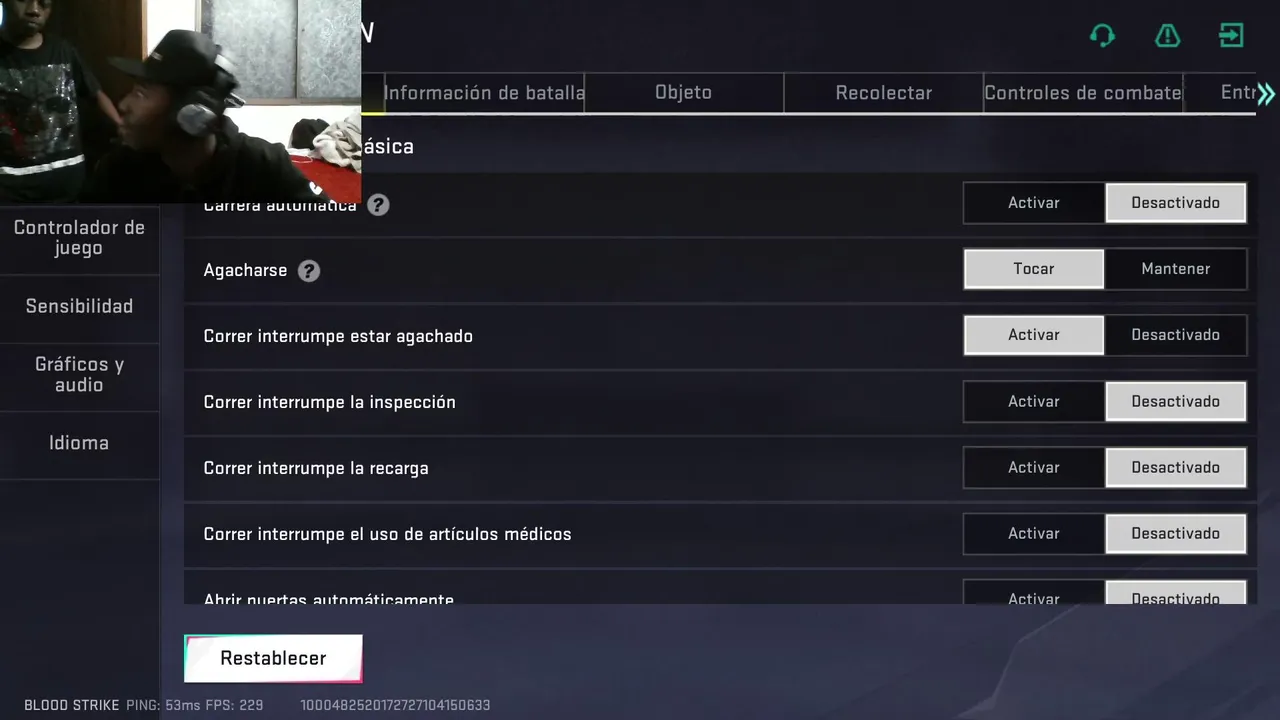
Task: Open help icon beside Carrera automática
Action: tap(377, 204)
